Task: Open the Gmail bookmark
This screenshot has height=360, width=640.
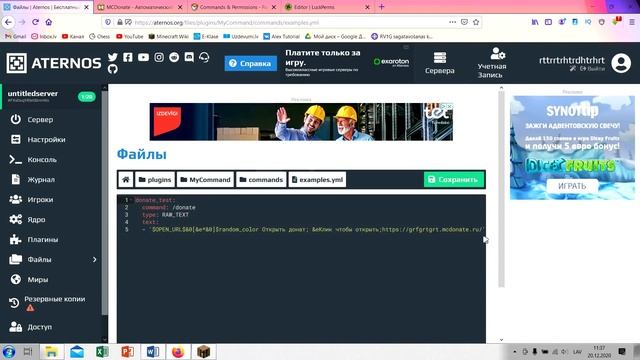Action: (16, 36)
